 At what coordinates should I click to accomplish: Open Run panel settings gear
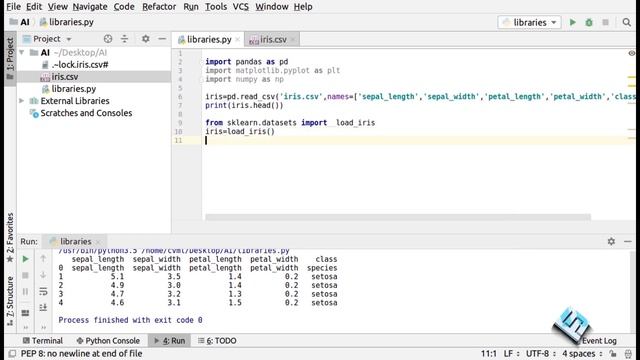[611, 241]
